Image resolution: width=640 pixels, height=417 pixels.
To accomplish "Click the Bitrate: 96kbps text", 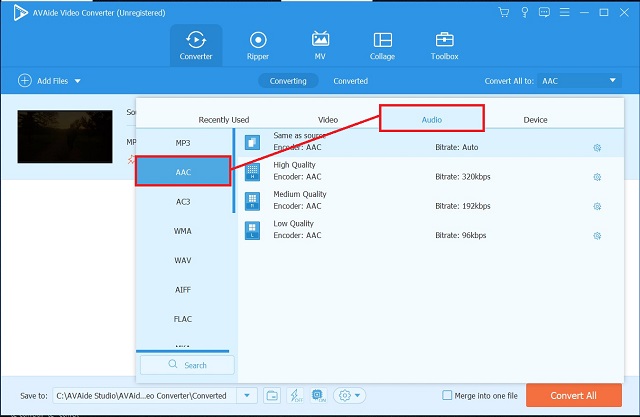I will [460, 235].
